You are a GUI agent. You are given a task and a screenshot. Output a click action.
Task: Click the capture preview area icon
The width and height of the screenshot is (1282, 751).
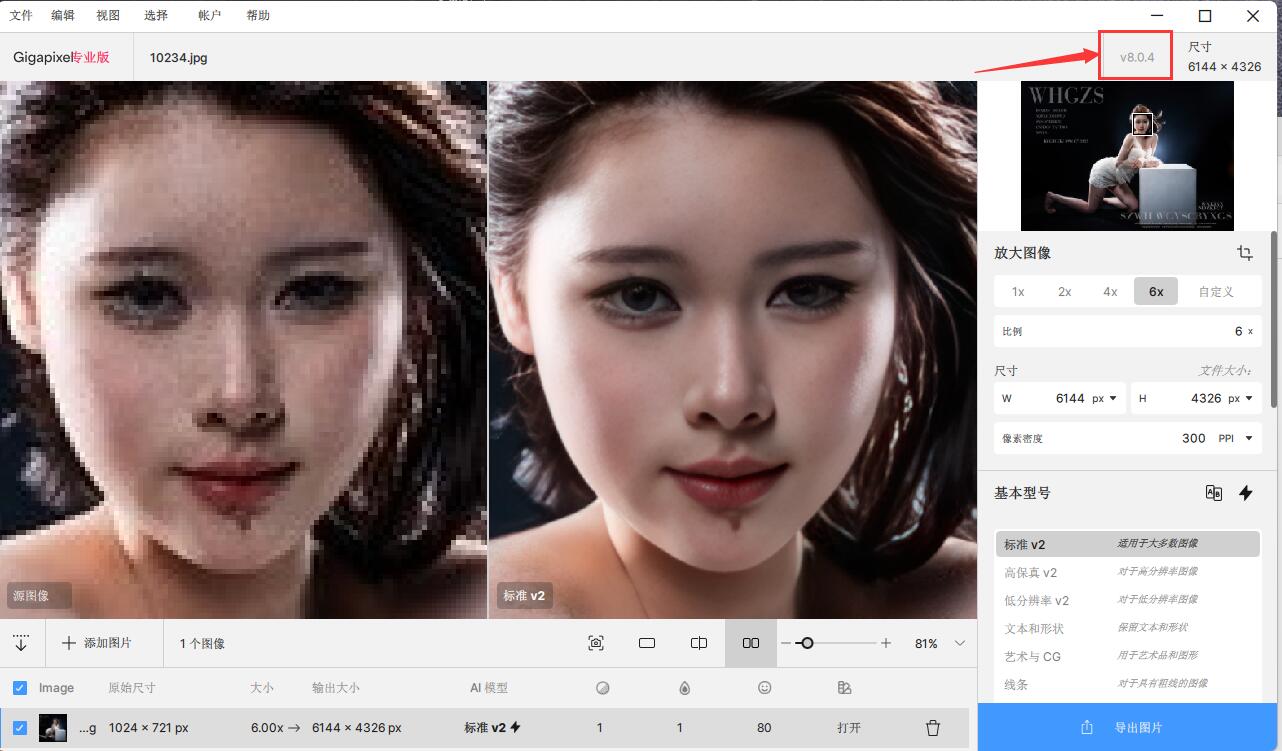click(x=596, y=643)
